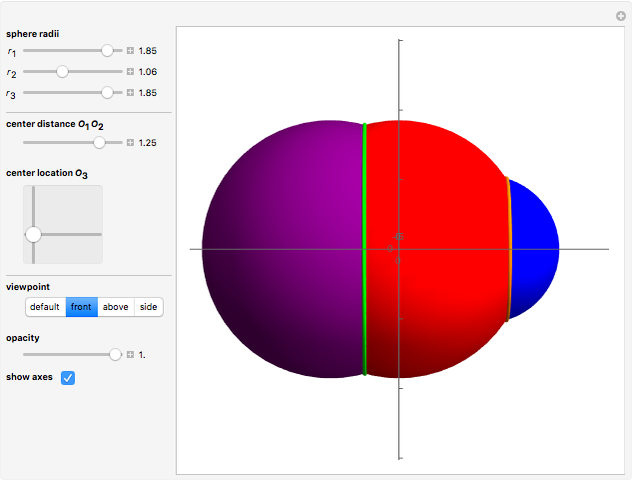The image size is (632, 482).
Task: Open center distance slider plus icon
Action: (x=130, y=143)
